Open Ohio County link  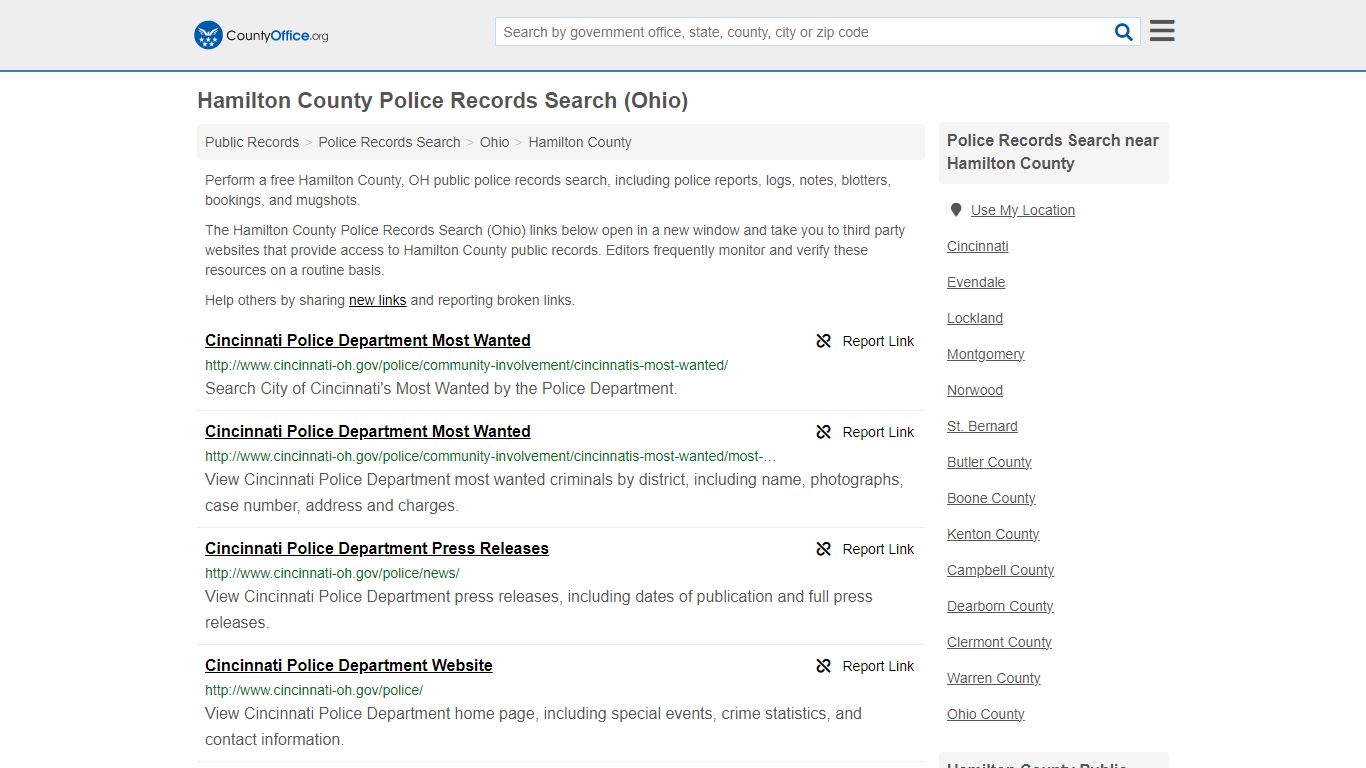pyautogui.click(x=986, y=714)
